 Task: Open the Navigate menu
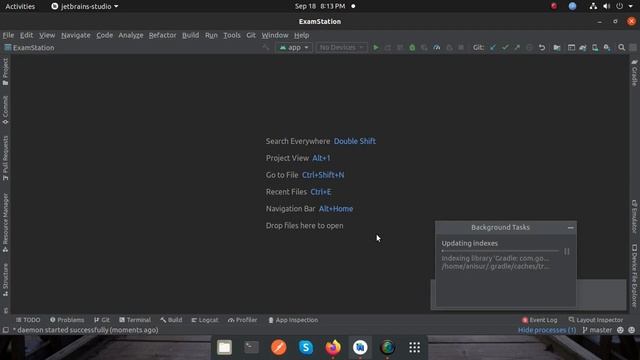coord(76,35)
